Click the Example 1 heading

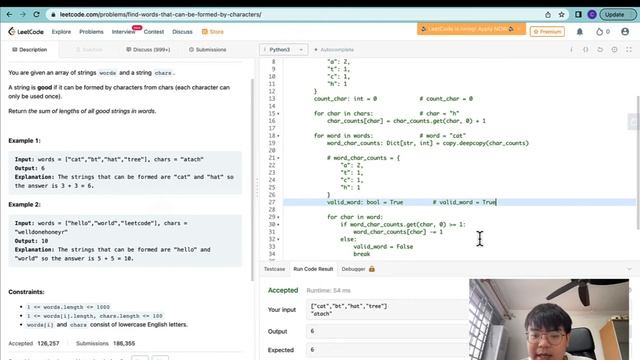pos(24,140)
